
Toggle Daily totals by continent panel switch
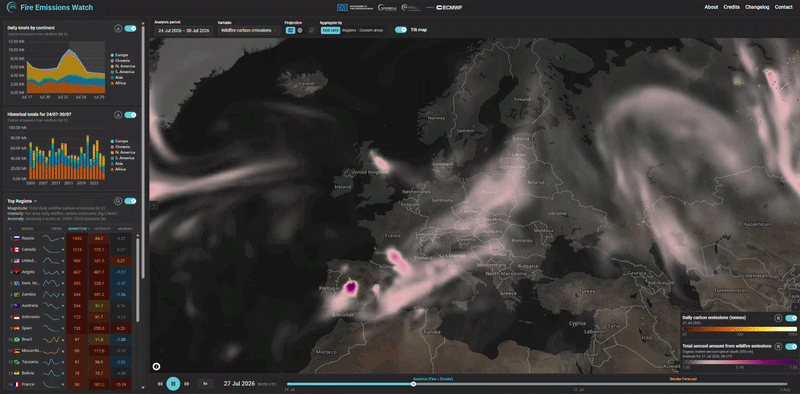[131, 29]
